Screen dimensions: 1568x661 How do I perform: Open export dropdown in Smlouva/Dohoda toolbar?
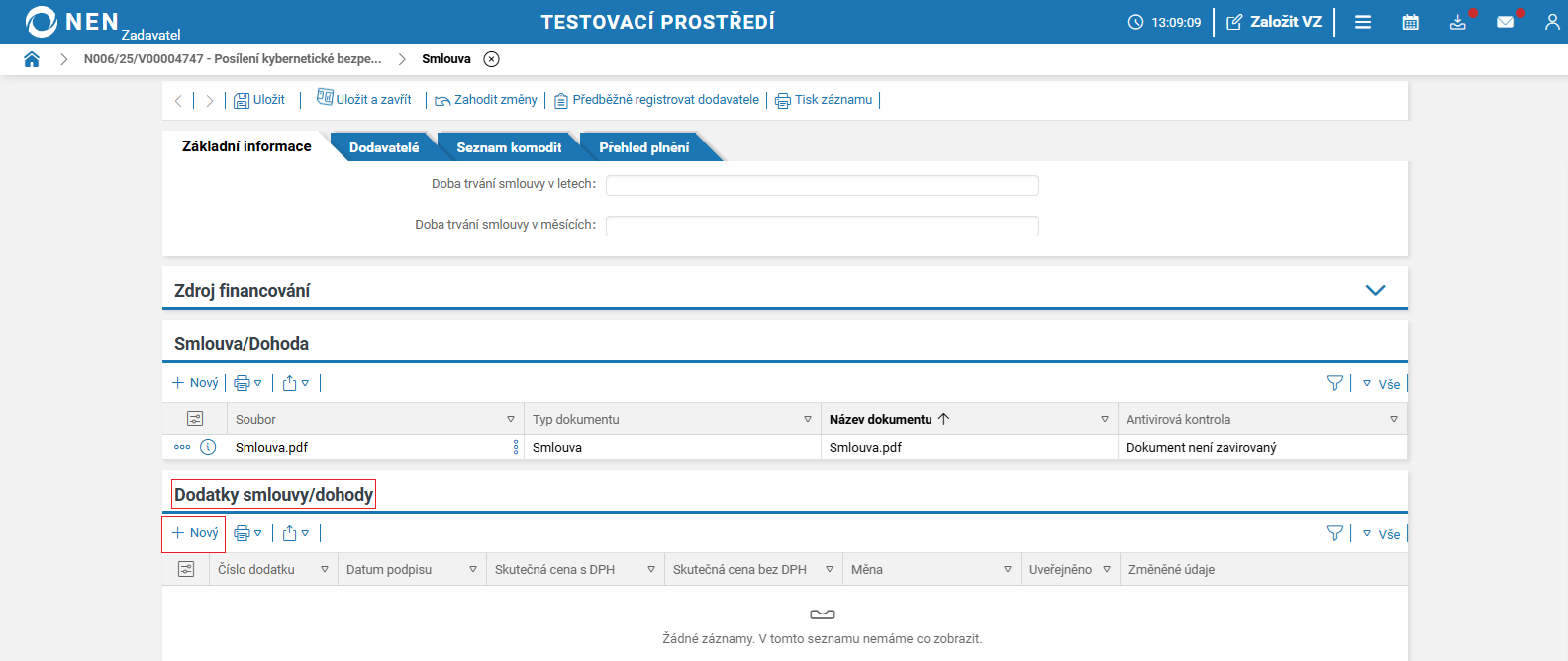pos(296,383)
